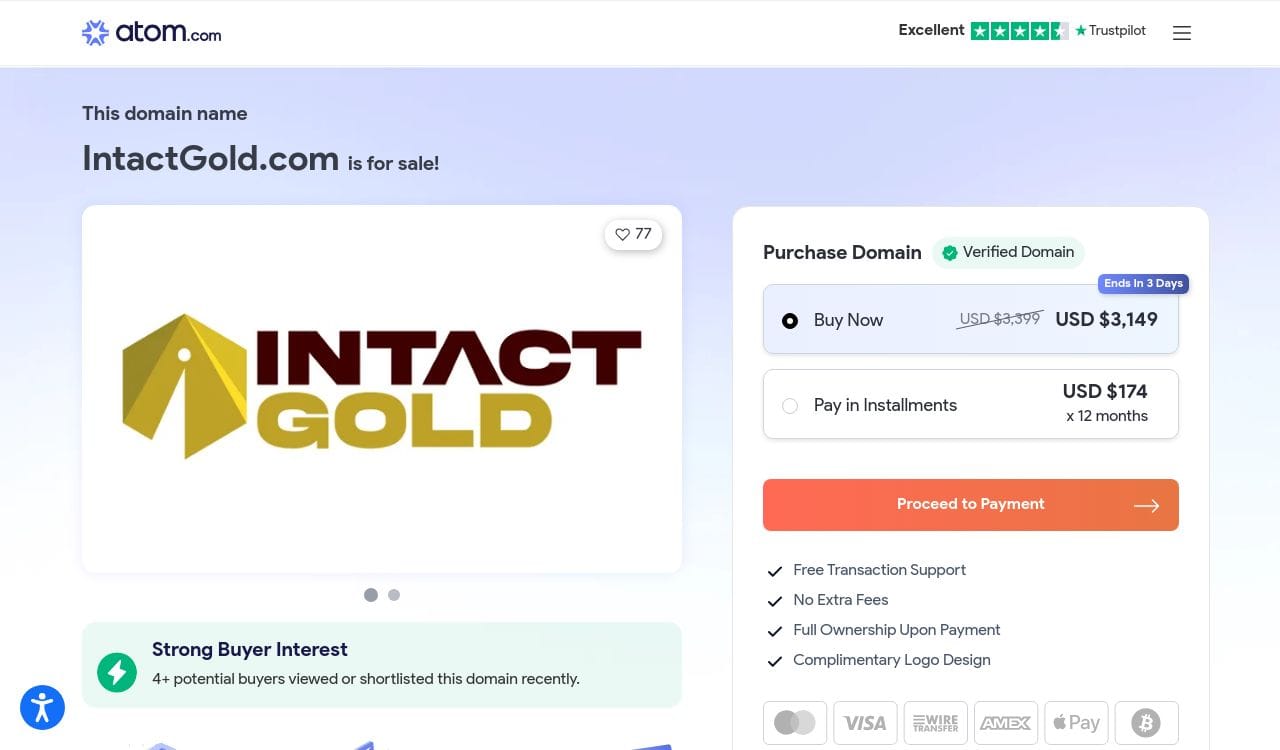Image resolution: width=1280 pixels, height=750 pixels.
Task: Click the Wire Transfer icon
Action: tap(935, 722)
